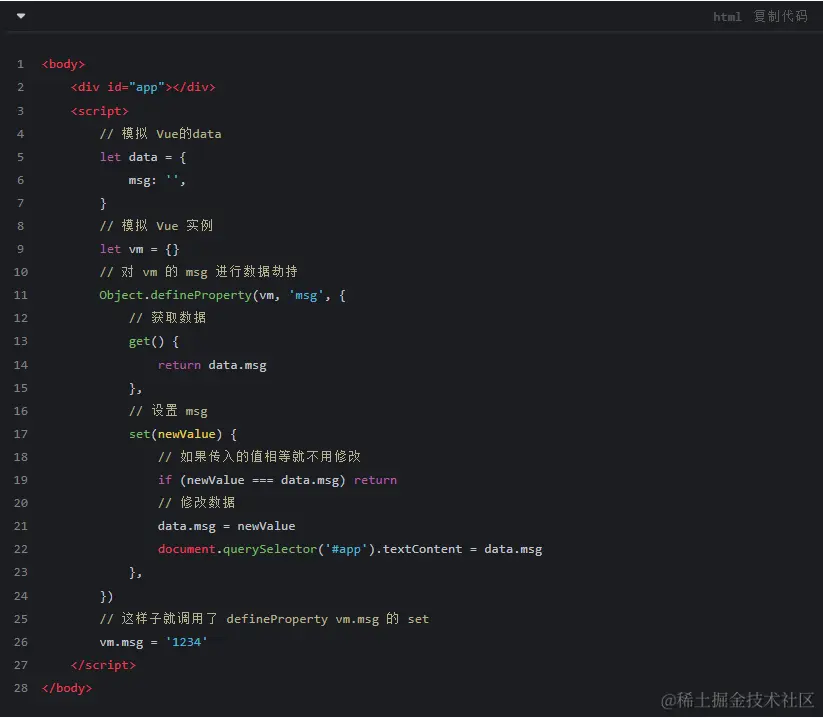
Task: Click the "msg: ''," line
Action: pyautogui.click(x=157, y=180)
